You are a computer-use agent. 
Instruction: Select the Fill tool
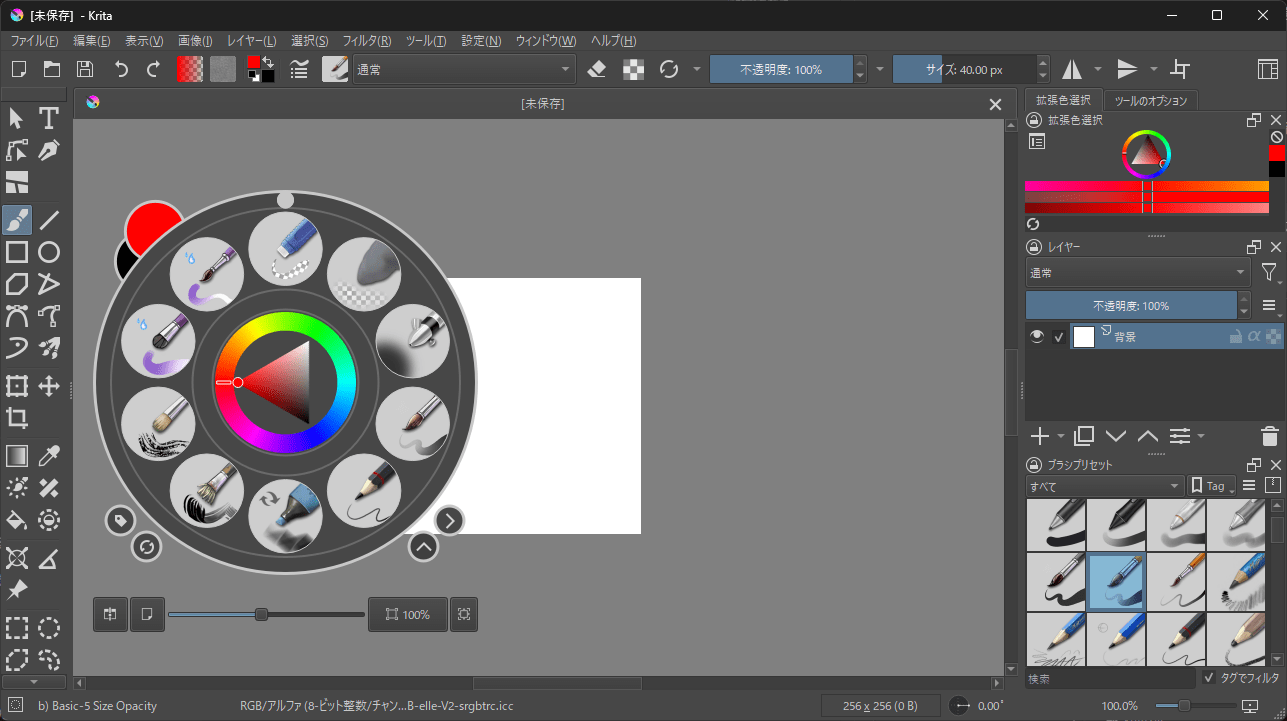point(16,520)
